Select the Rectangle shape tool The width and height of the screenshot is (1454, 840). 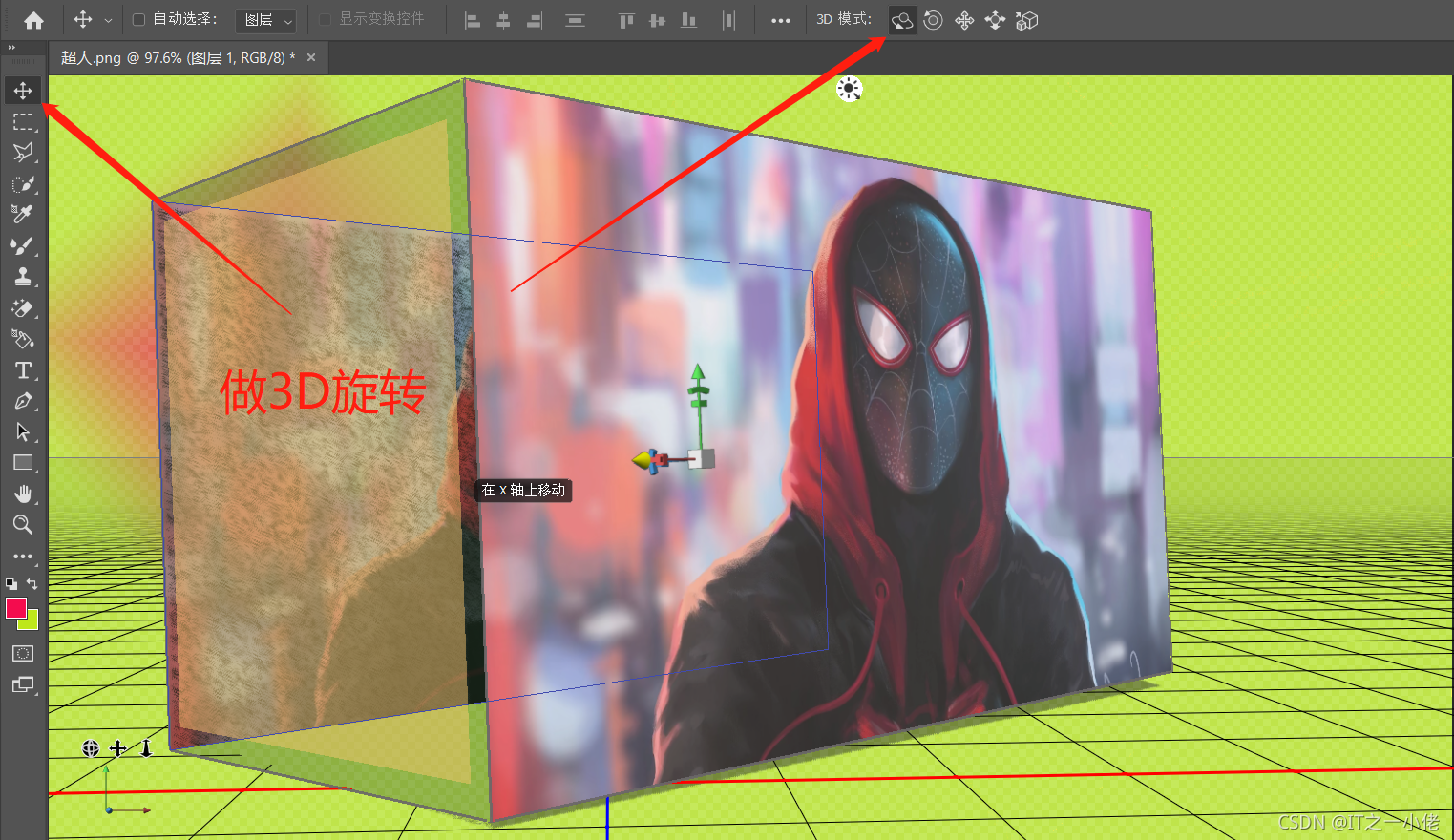point(23,463)
